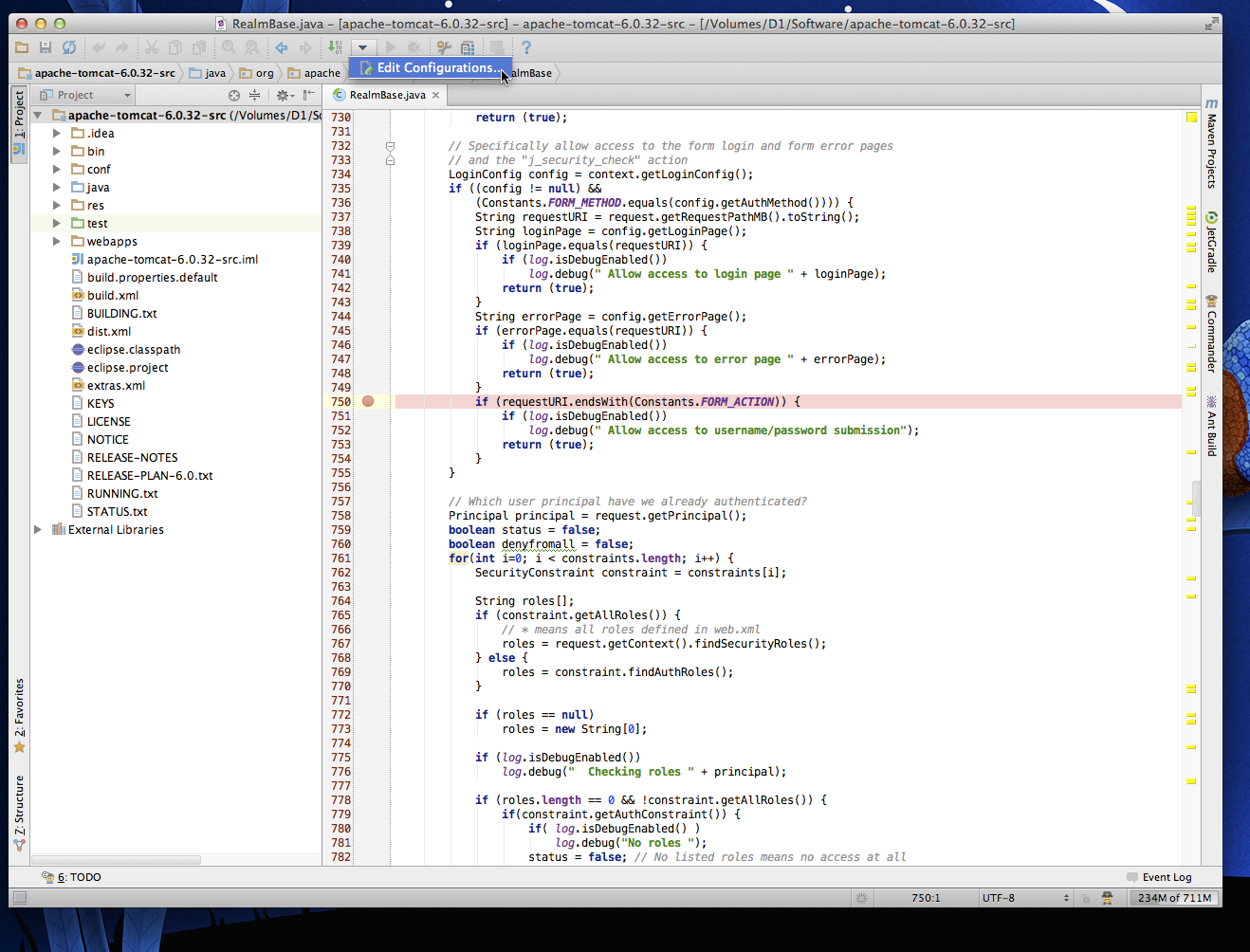Click the Open folder toolbar icon
This screenshot has width=1250, height=952.
point(22,47)
